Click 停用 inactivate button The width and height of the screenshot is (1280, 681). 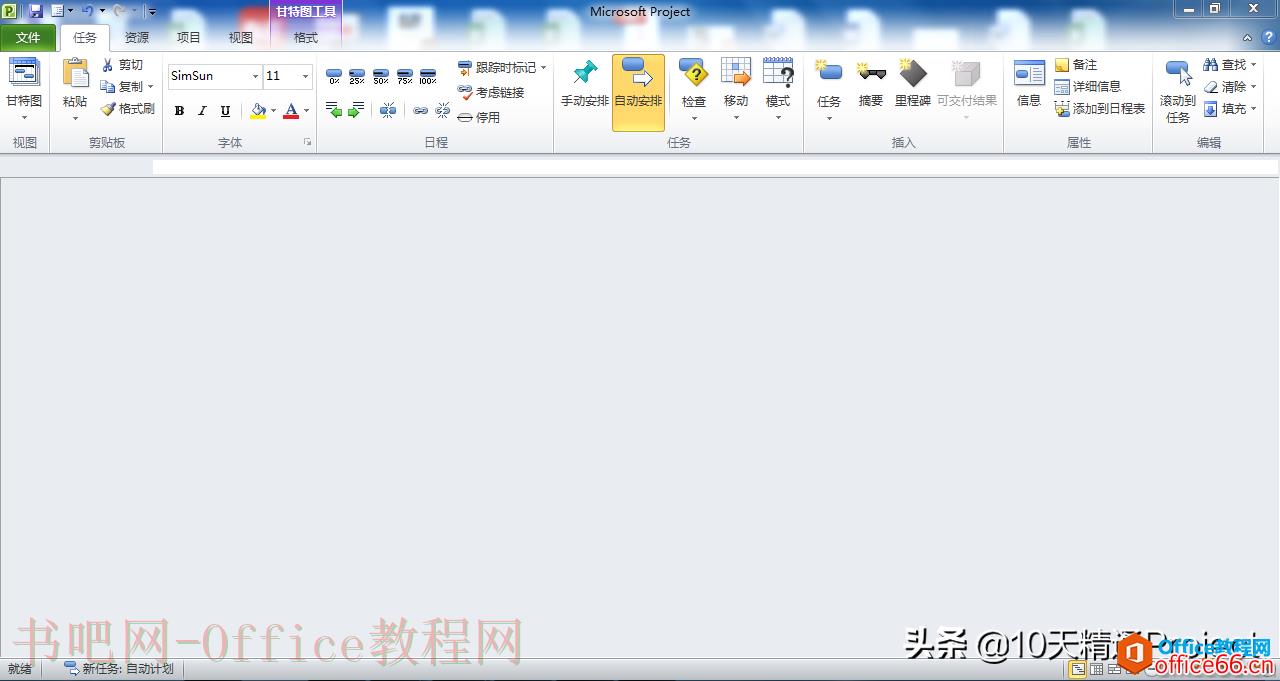pos(479,117)
